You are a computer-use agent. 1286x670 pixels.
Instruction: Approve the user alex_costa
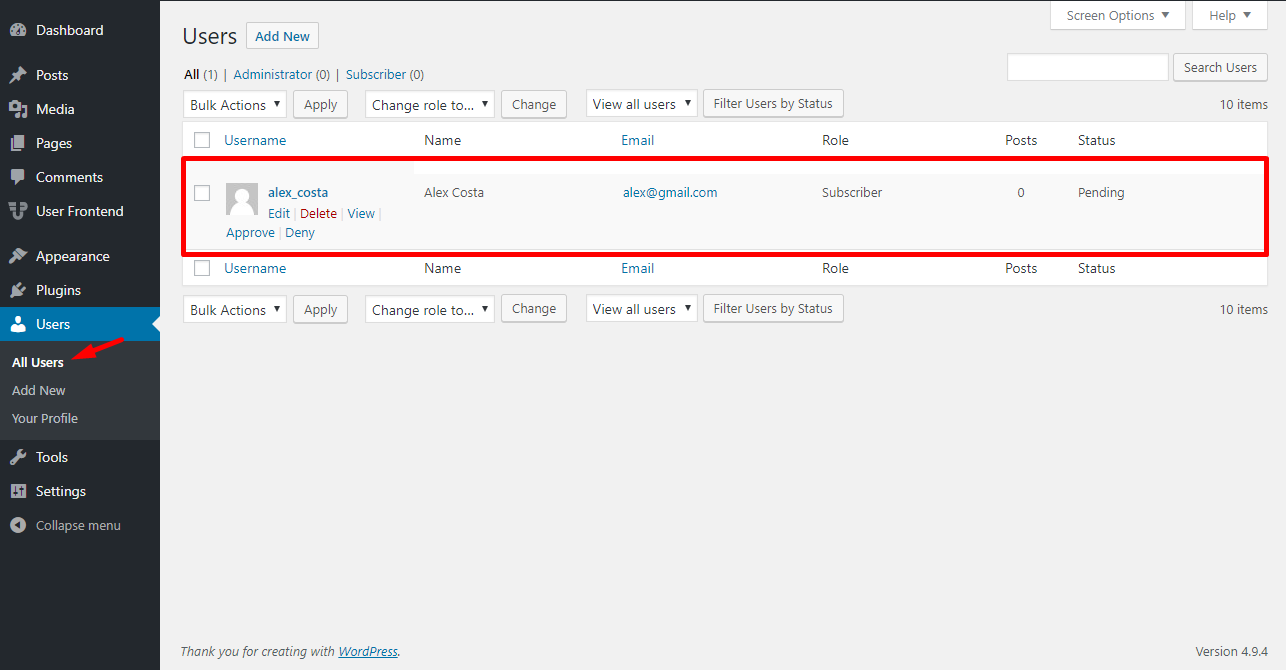250,232
